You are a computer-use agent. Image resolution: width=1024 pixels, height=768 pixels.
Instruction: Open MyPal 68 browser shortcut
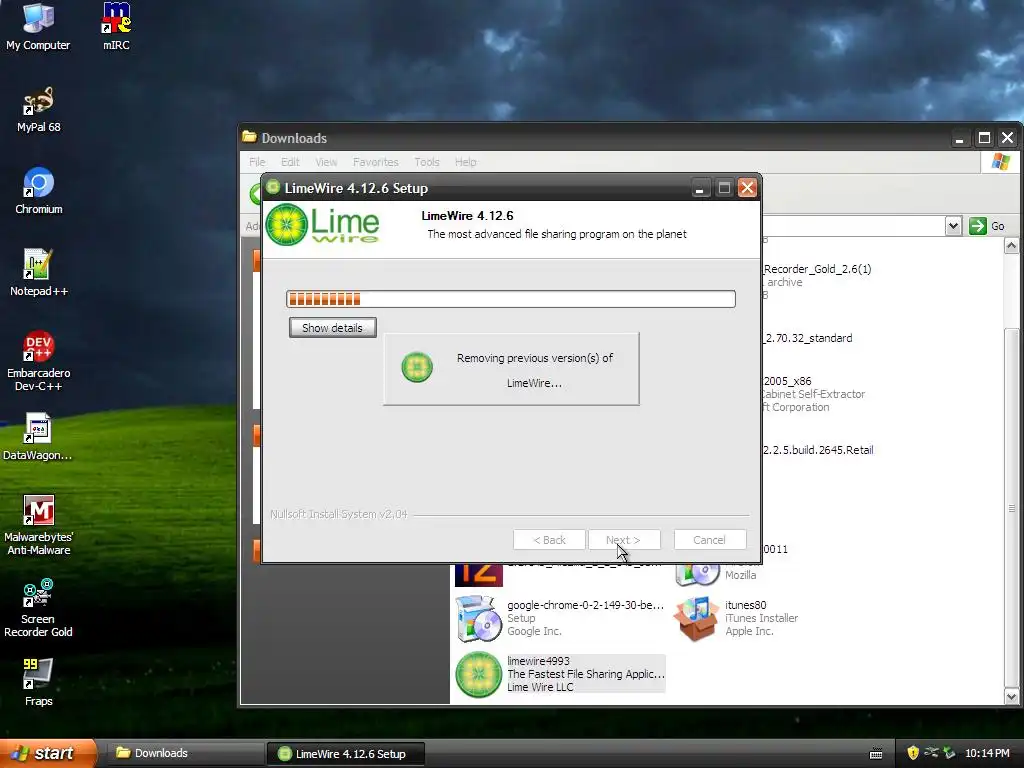(x=39, y=108)
